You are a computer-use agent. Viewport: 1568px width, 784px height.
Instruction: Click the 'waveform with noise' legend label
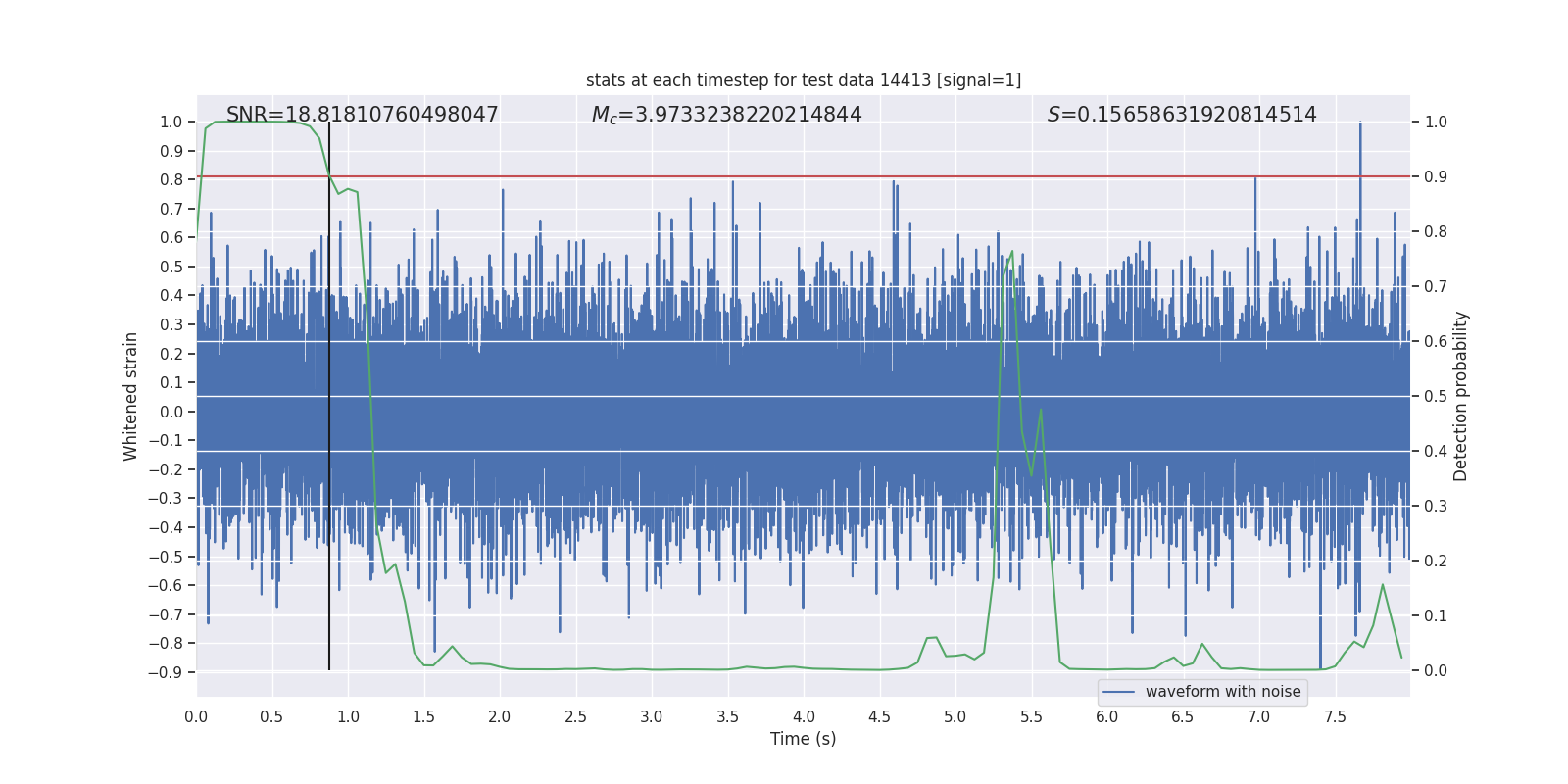pos(1223,692)
